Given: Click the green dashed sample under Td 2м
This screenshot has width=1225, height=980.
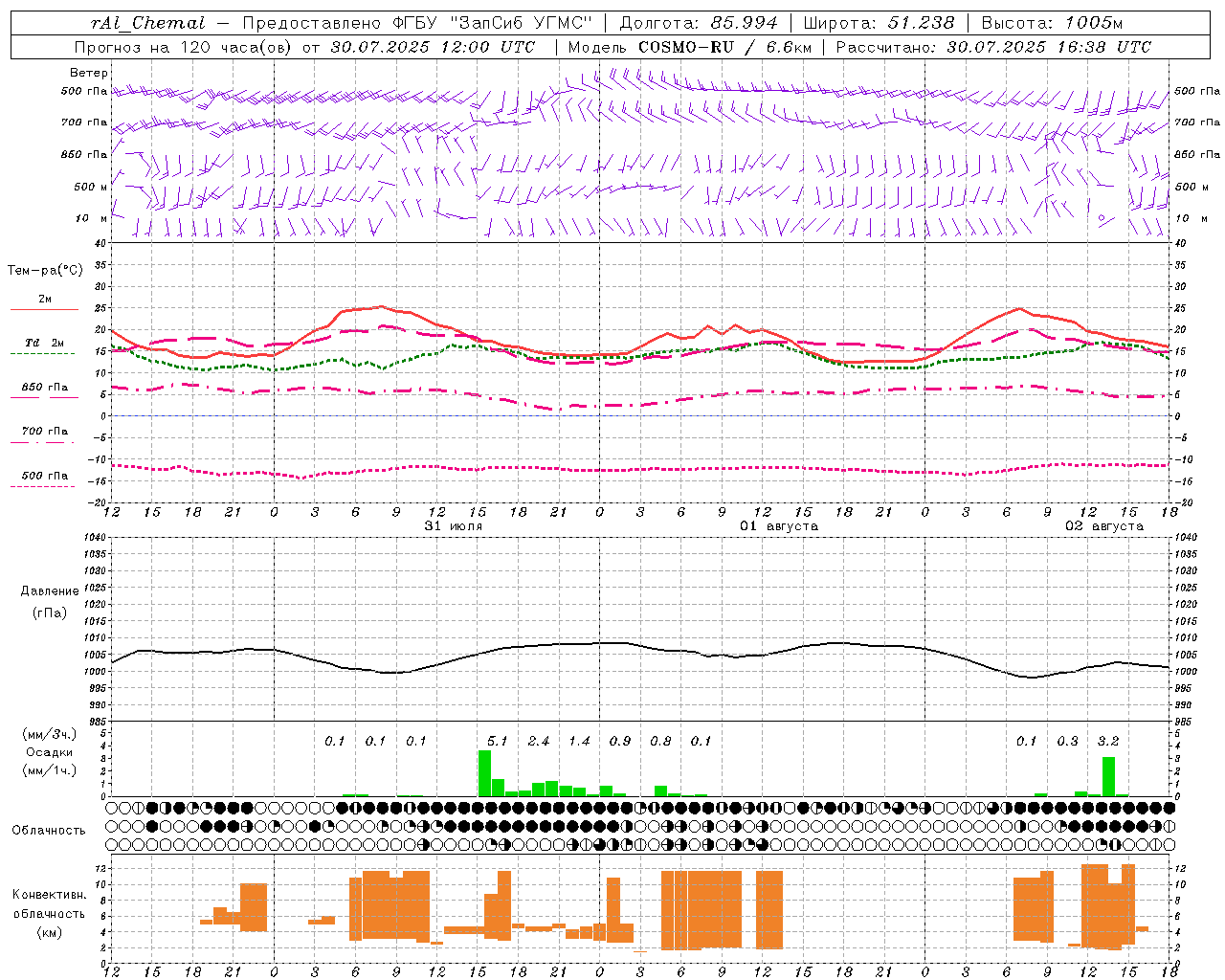Looking at the screenshot, I should pos(42,354).
